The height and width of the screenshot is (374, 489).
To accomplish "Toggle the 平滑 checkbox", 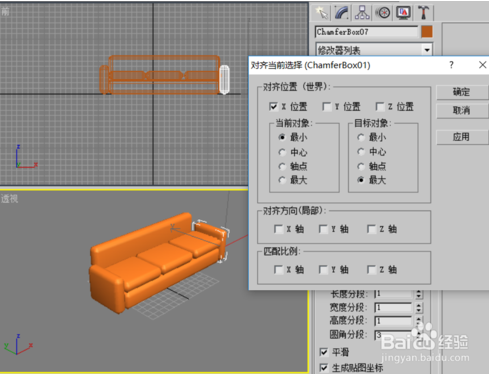I will pos(323,352).
